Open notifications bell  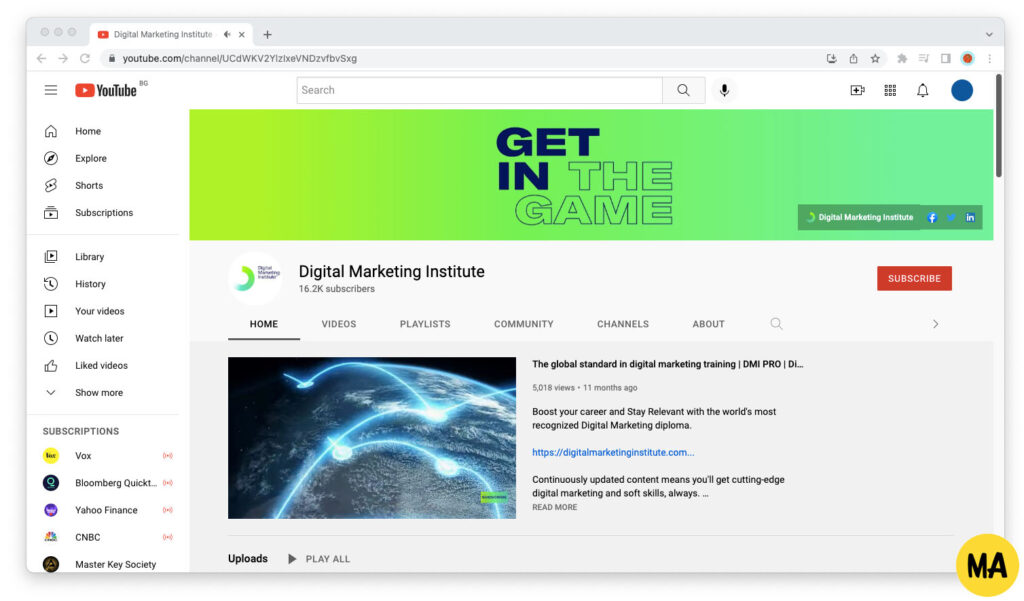pos(923,90)
